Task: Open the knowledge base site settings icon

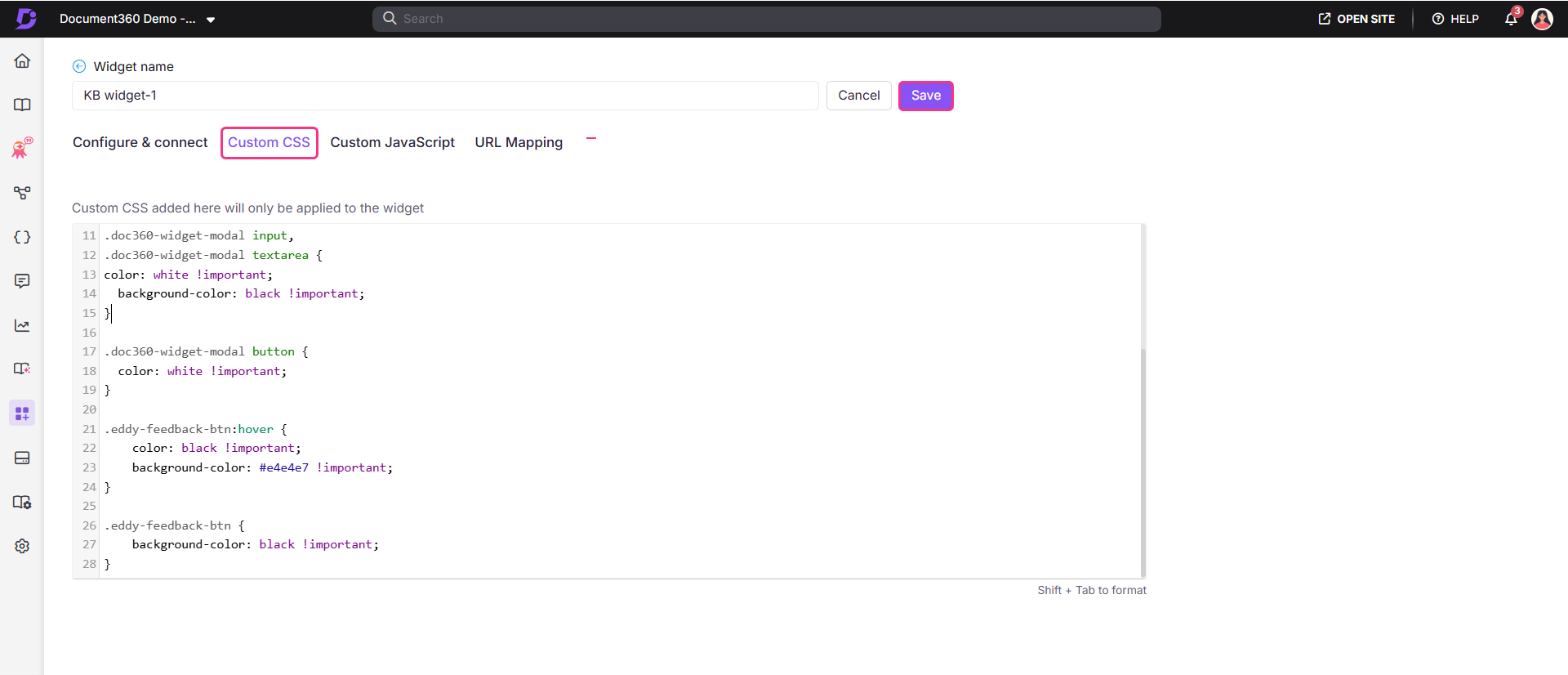Action: coord(22,502)
